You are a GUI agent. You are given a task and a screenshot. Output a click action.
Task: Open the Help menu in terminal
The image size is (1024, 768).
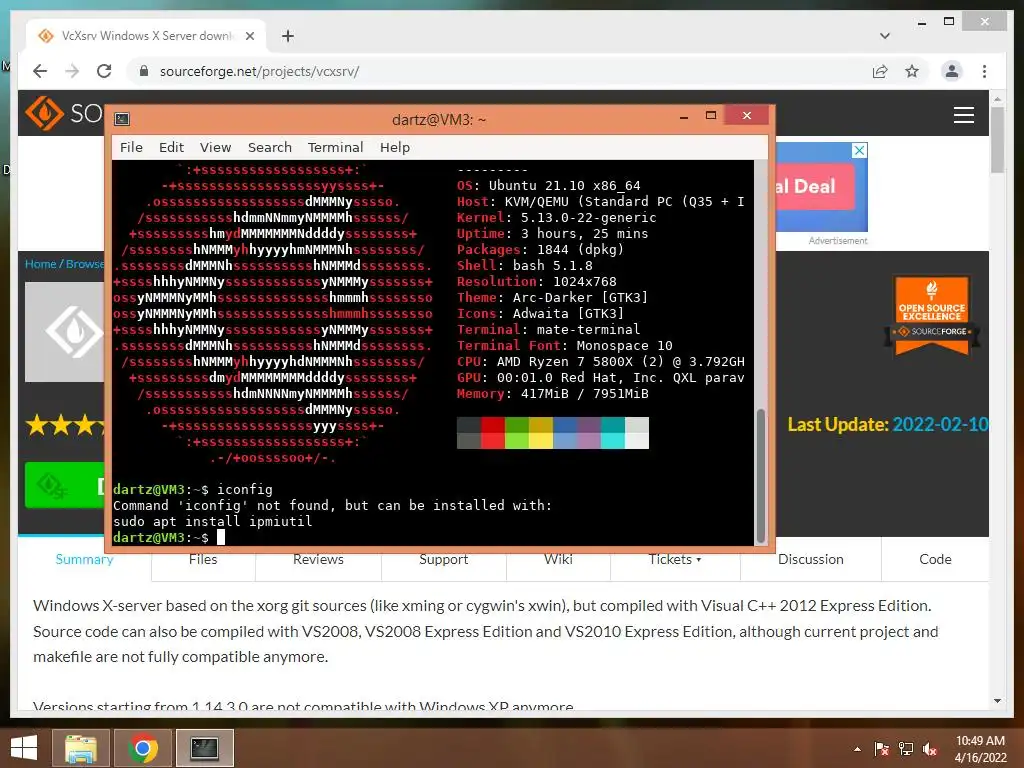point(394,148)
